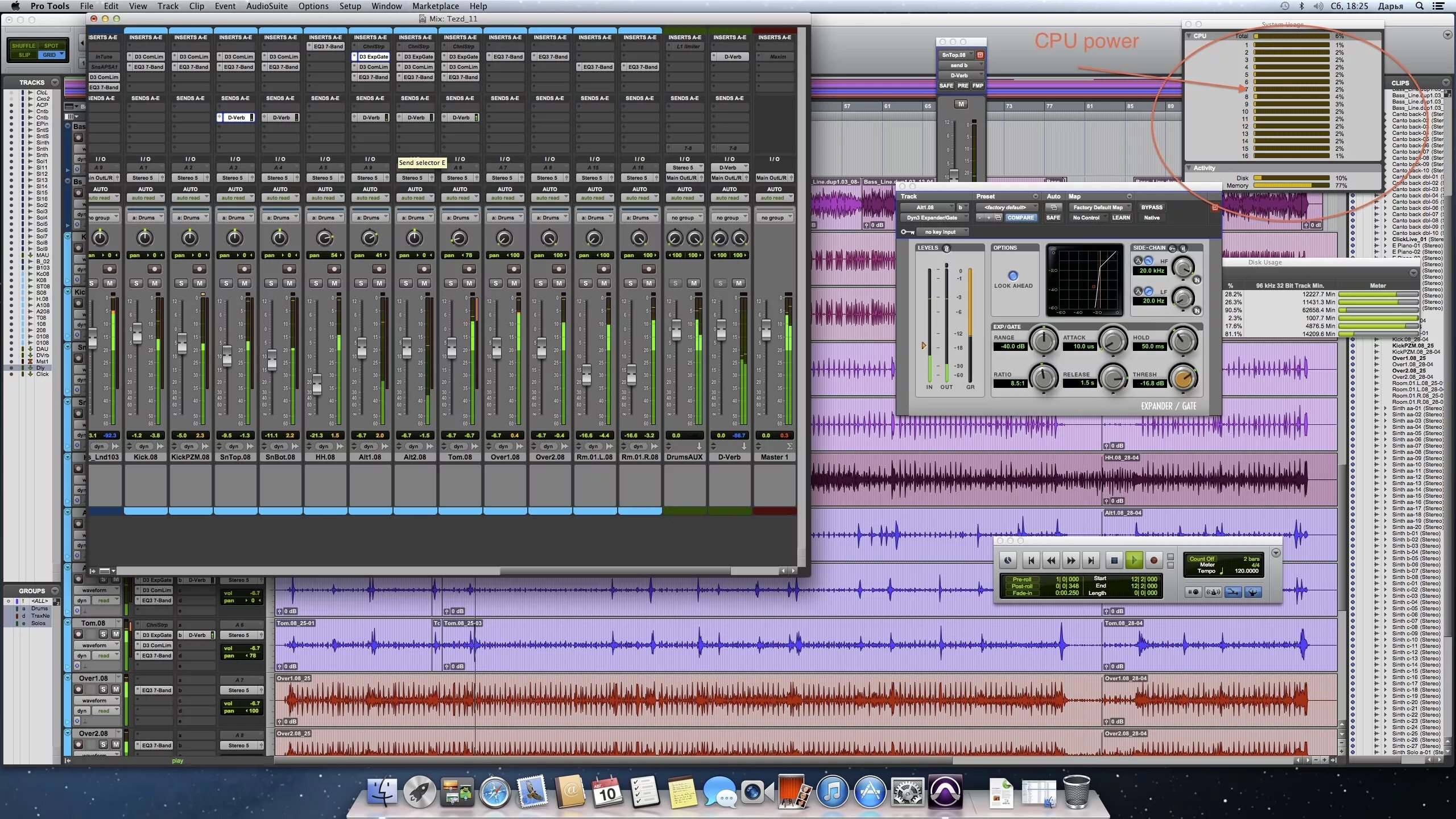Enable the HF side-chain IN button
This screenshot has height=819, width=1456.
(1197, 280)
